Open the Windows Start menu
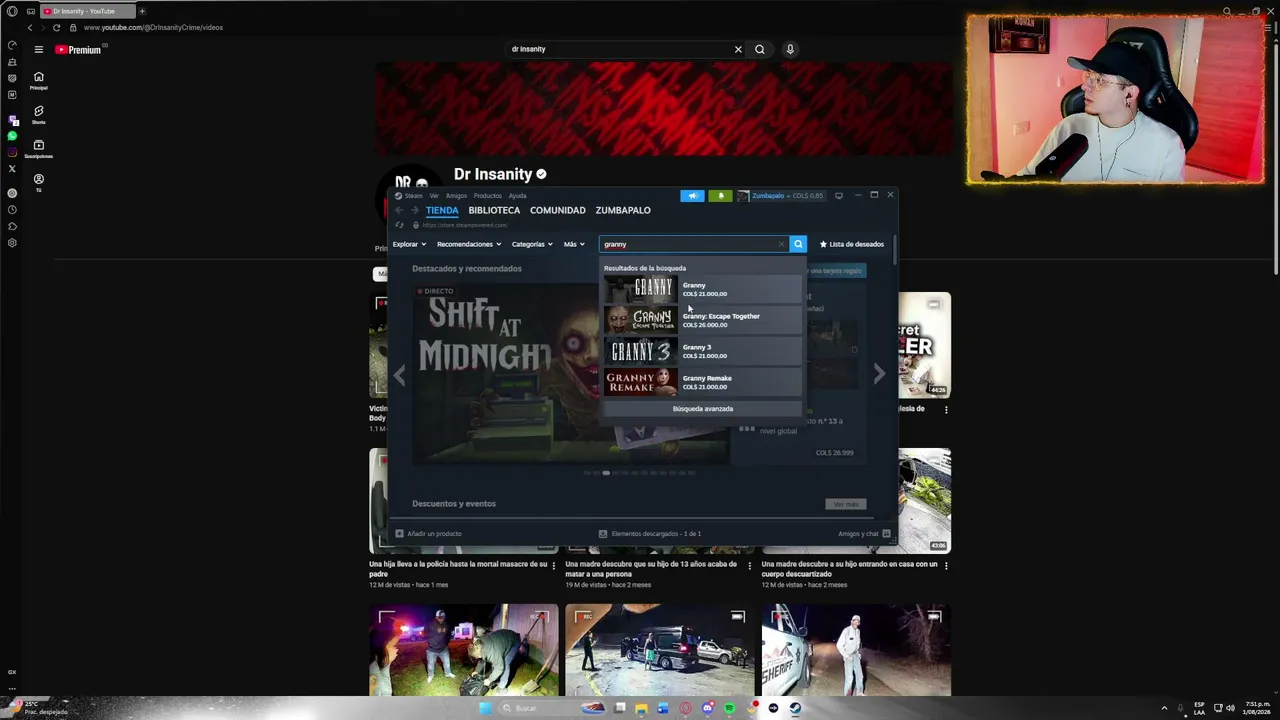 coord(486,708)
